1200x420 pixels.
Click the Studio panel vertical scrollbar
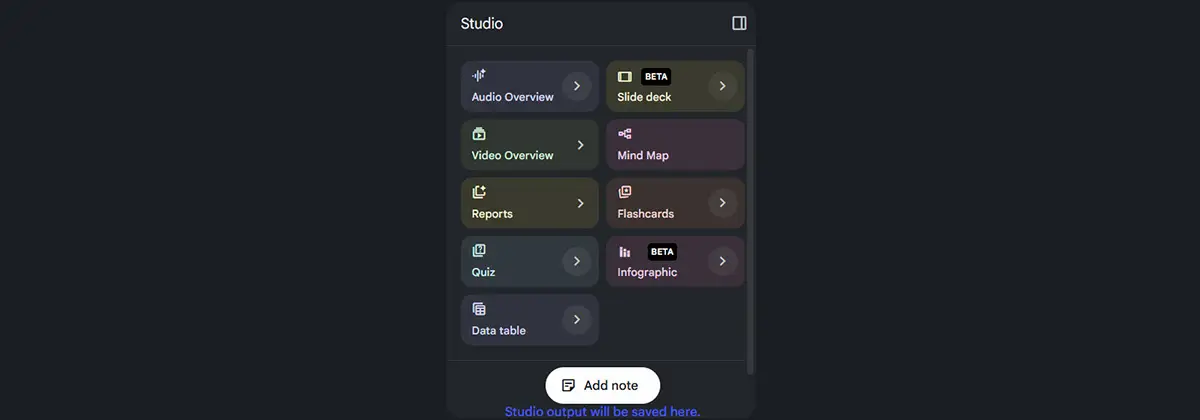click(x=751, y=200)
